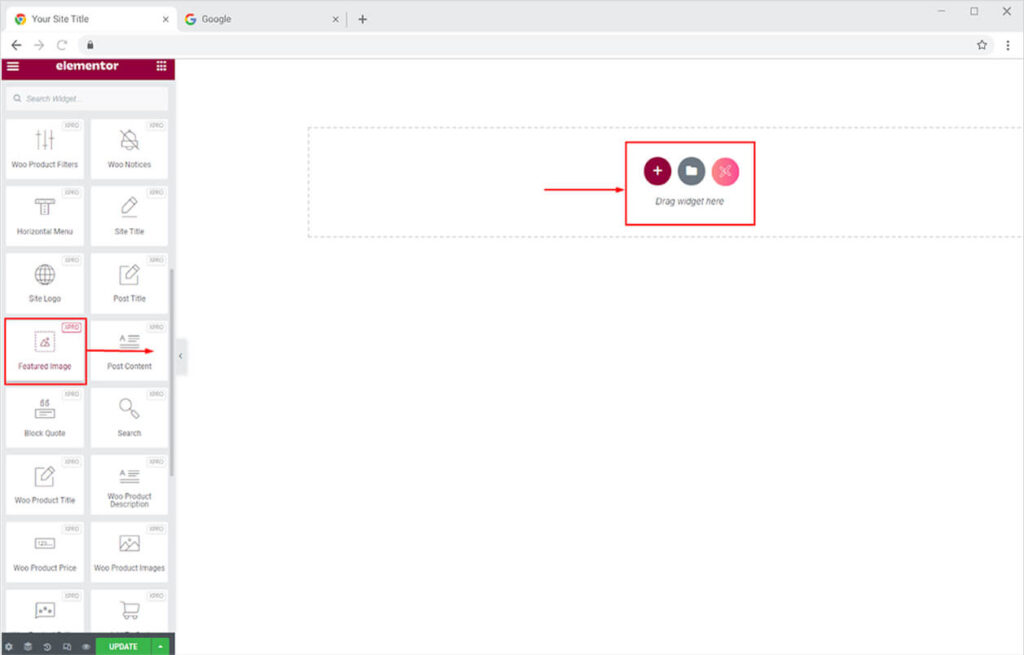The height and width of the screenshot is (655, 1024).
Task: Select the Search widget
Action: click(x=129, y=417)
